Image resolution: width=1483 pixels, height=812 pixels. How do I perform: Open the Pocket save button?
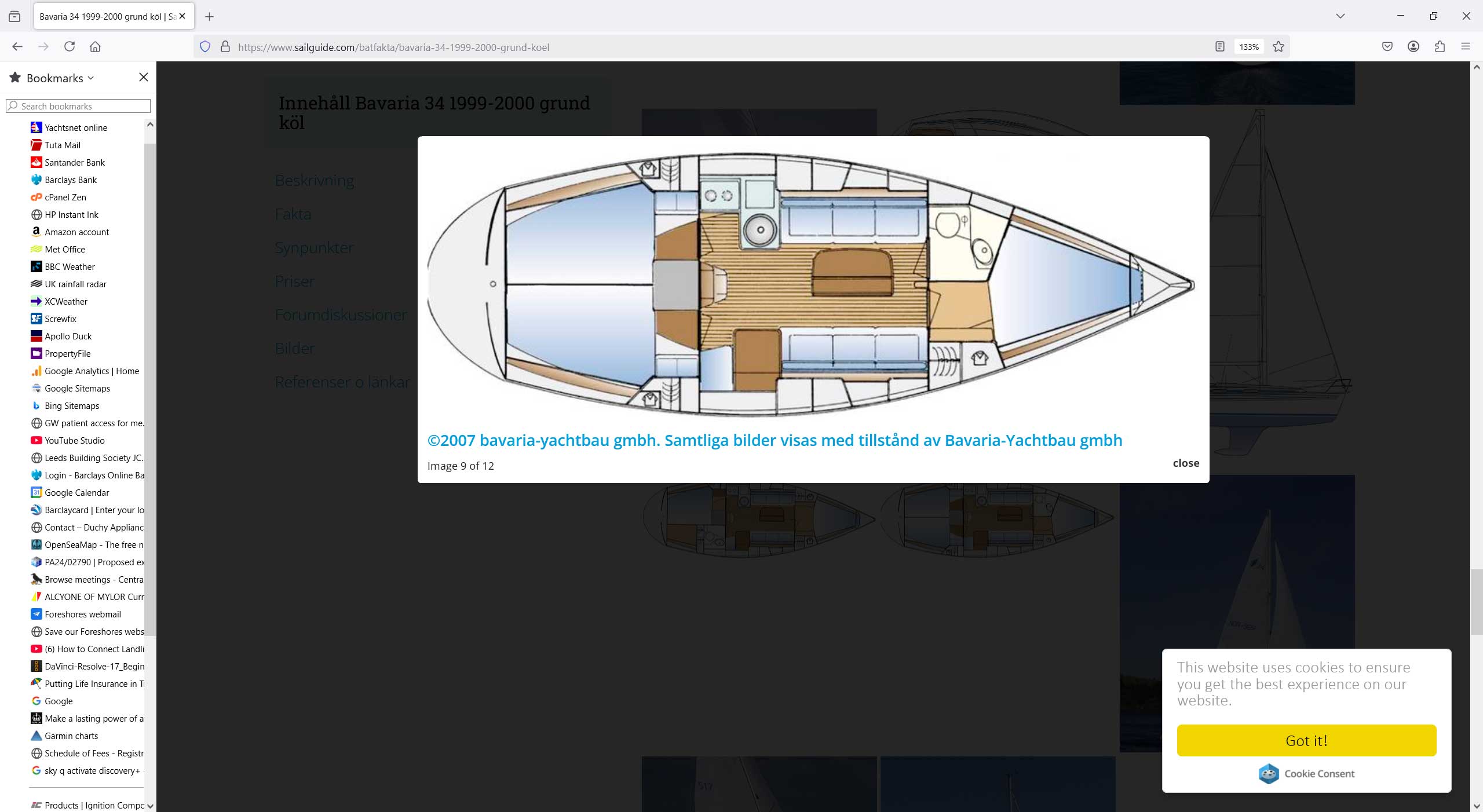(x=1387, y=47)
